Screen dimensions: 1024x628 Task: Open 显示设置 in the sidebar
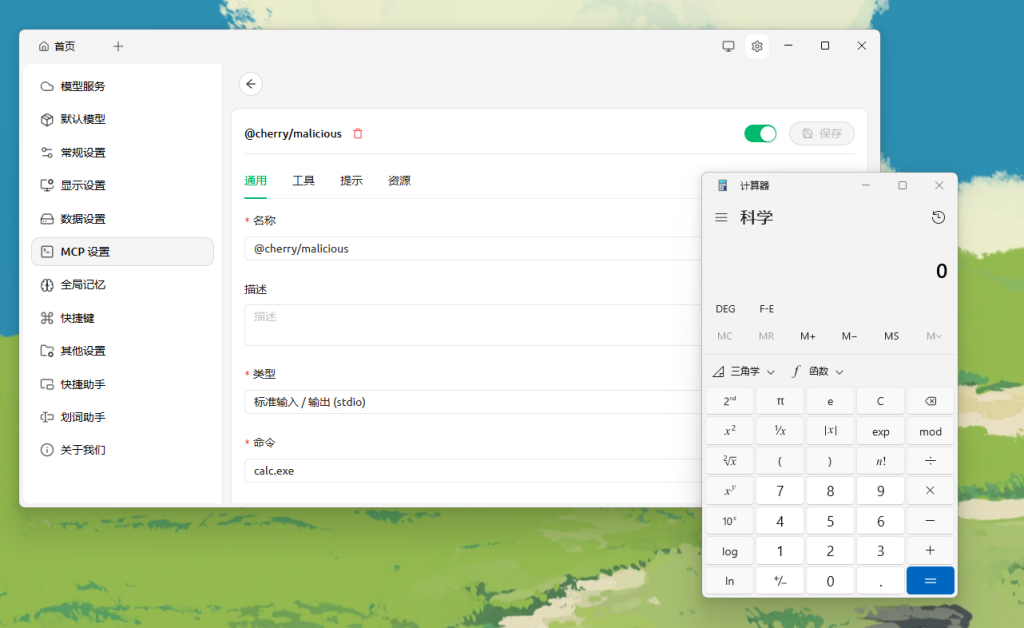[123, 185]
